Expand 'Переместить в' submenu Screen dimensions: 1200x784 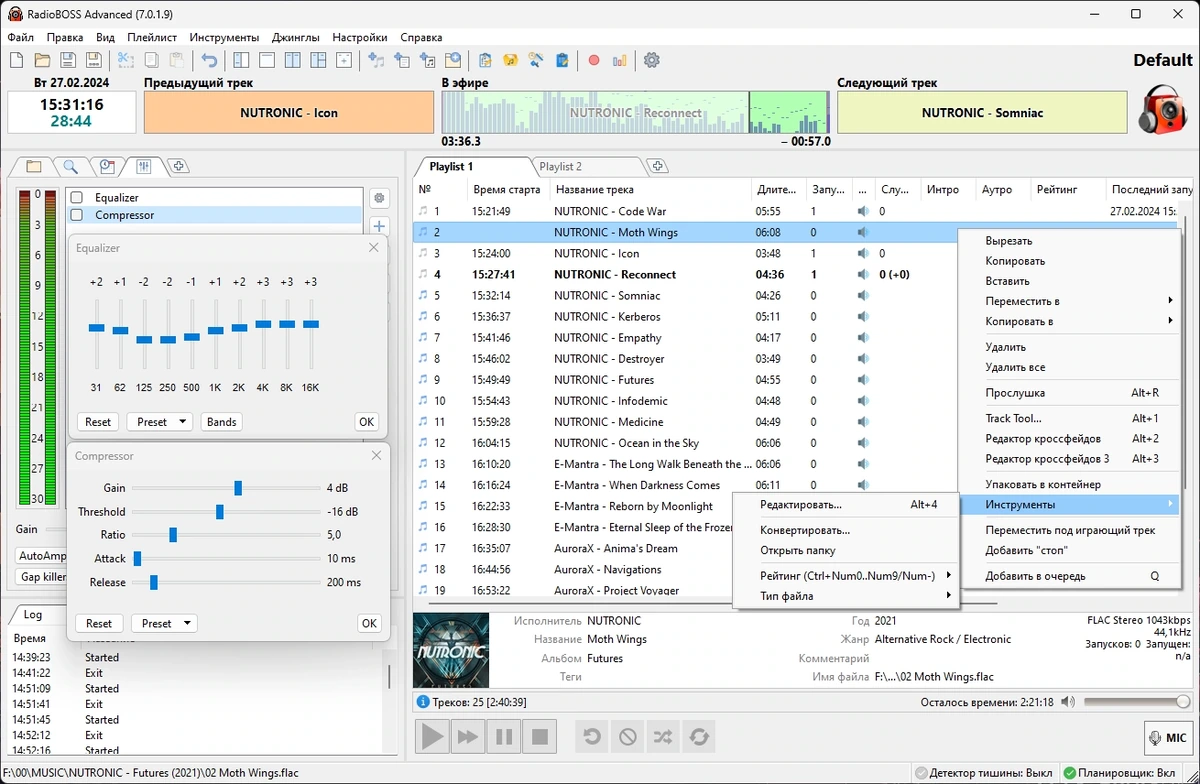(x=1068, y=301)
